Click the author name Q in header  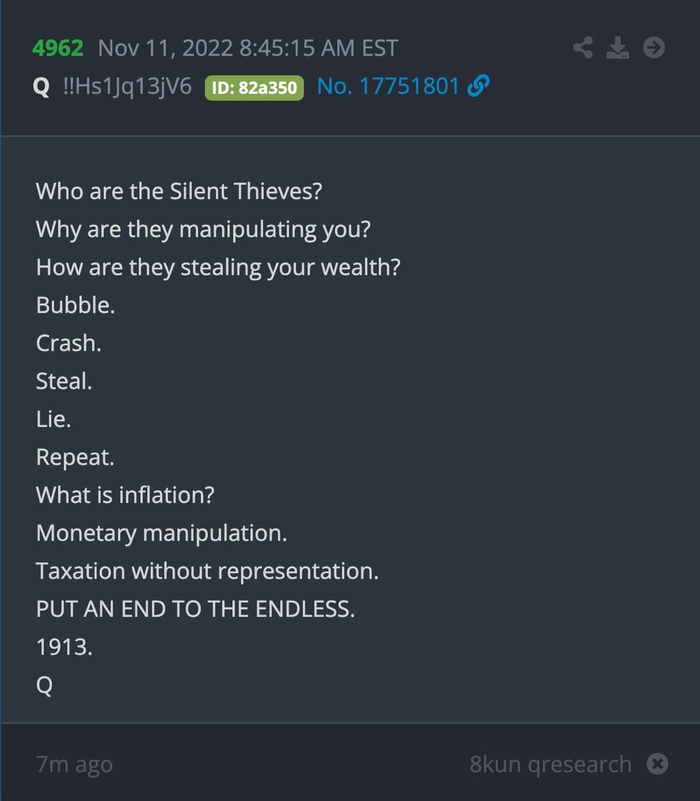coord(41,87)
